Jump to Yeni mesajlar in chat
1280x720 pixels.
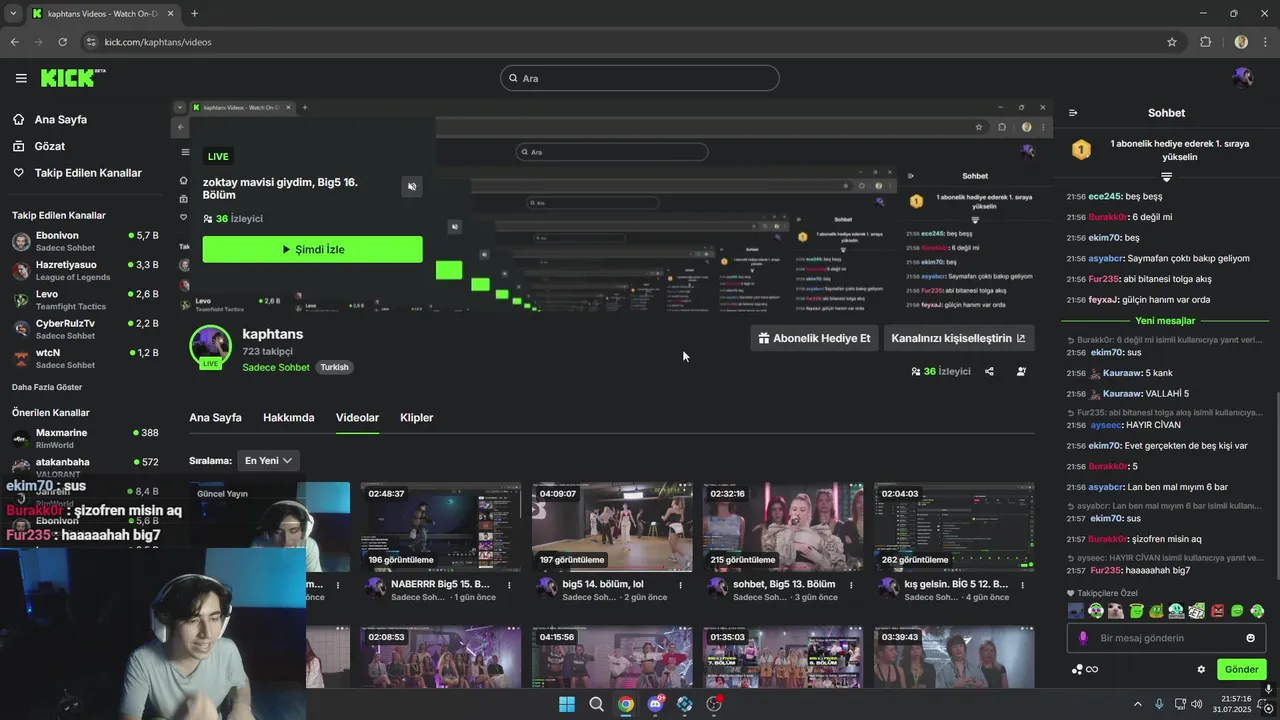point(1165,321)
